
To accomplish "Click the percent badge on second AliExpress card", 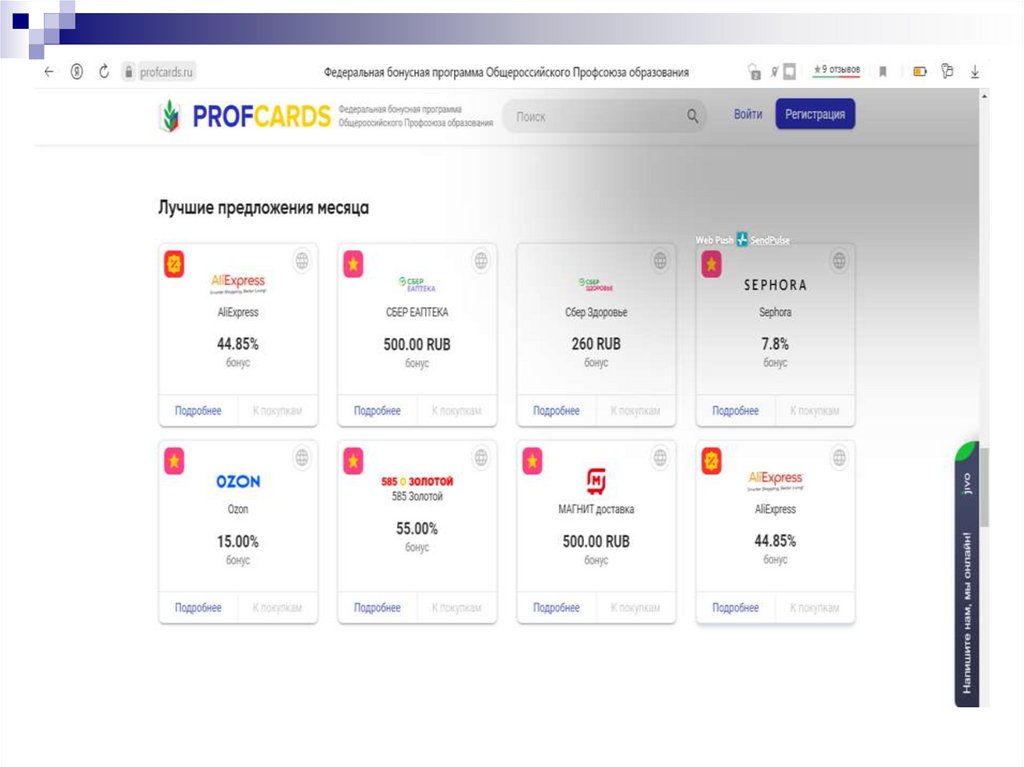I will coord(711,461).
